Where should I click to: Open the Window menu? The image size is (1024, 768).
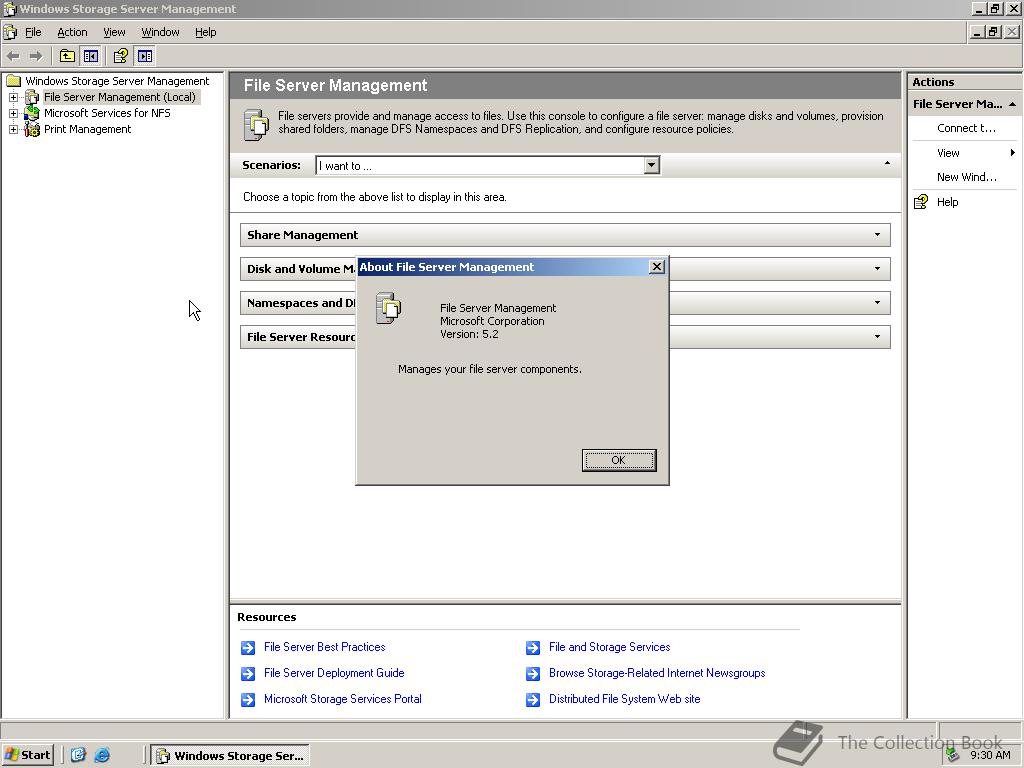click(160, 32)
